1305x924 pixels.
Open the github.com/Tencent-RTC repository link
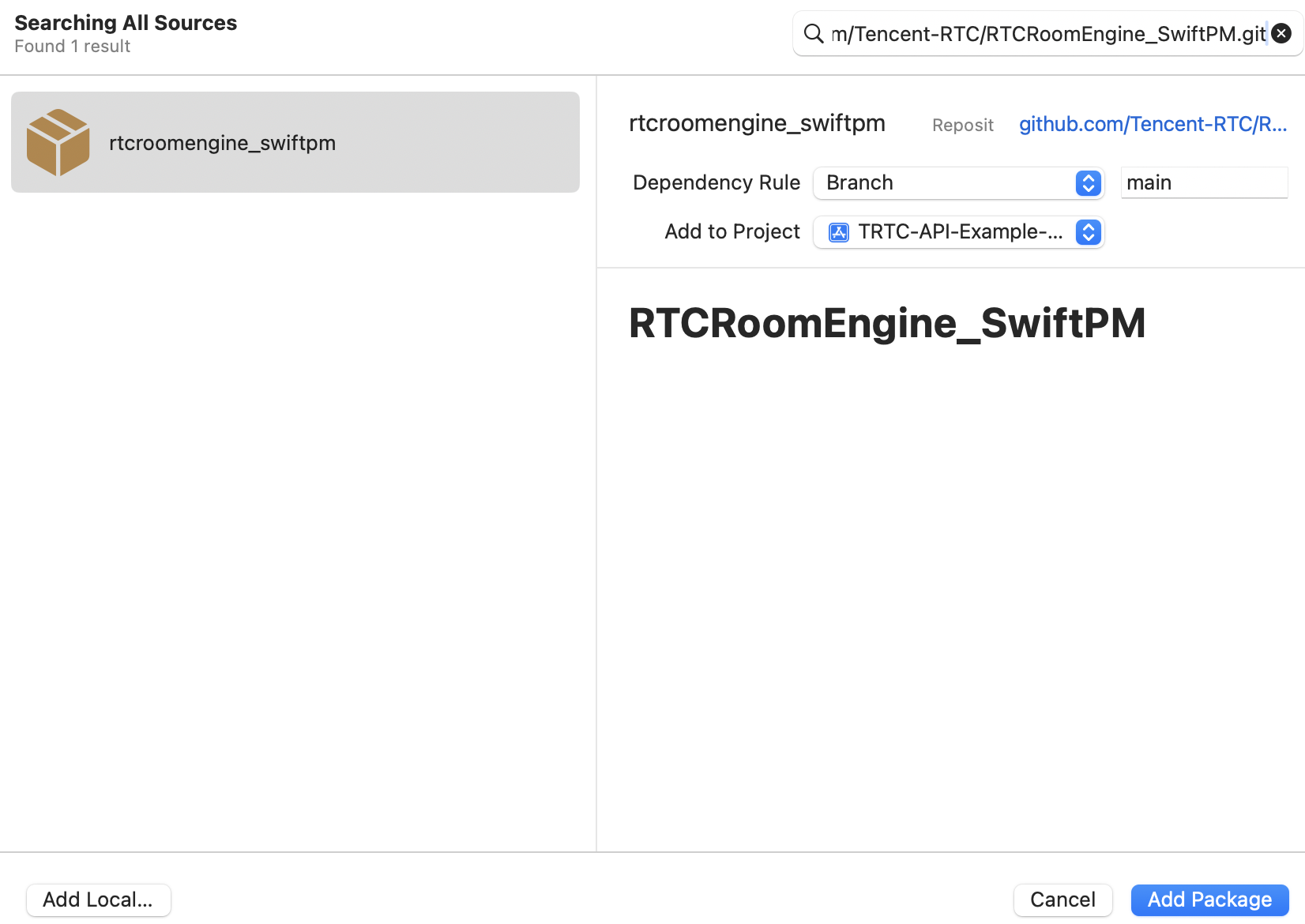[1153, 125]
